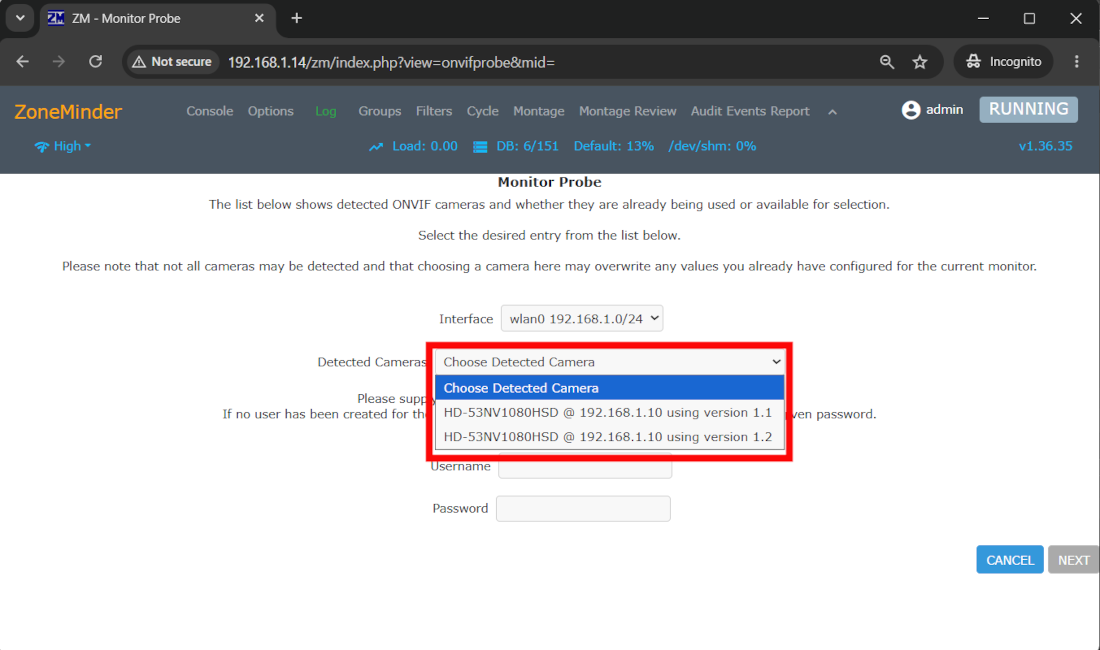The image size is (1100, 650).
Task: Click the admin user account icon
Action: point(911,110)
